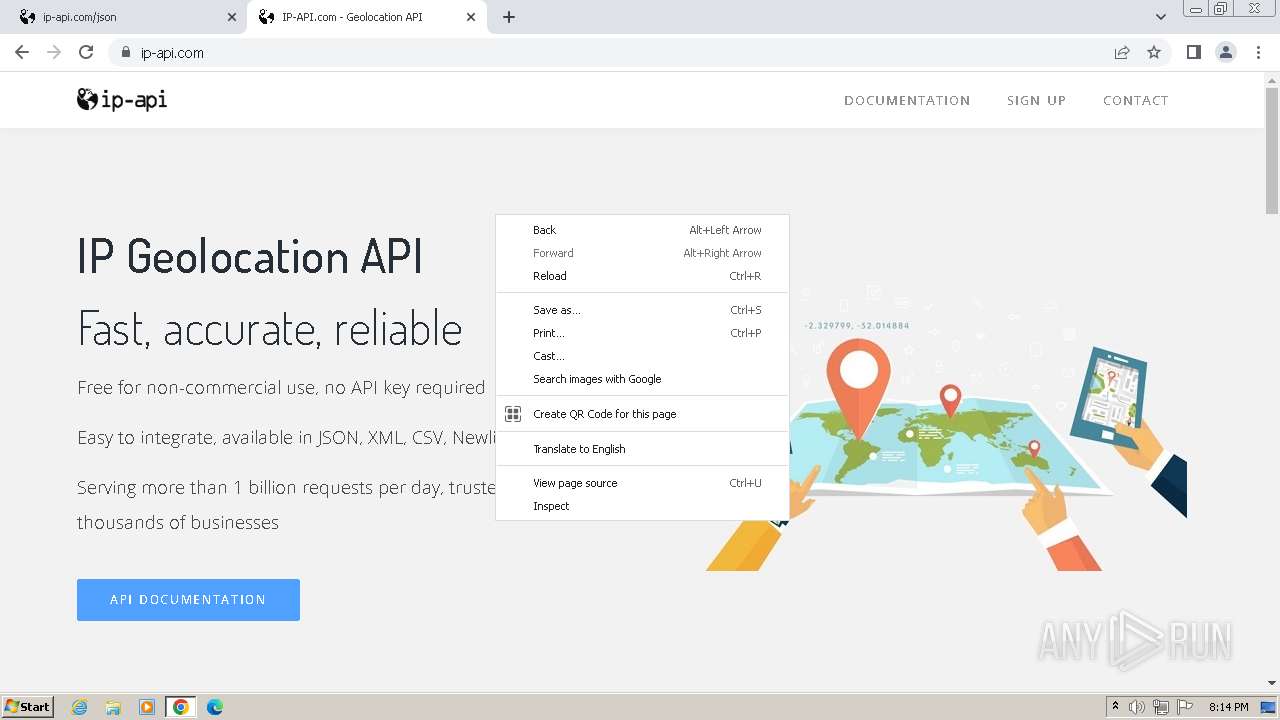Open the media player taskbar icon
The height and width of the screenshot is (720, 1280).
pyautogui.click(x=147, y=707)
